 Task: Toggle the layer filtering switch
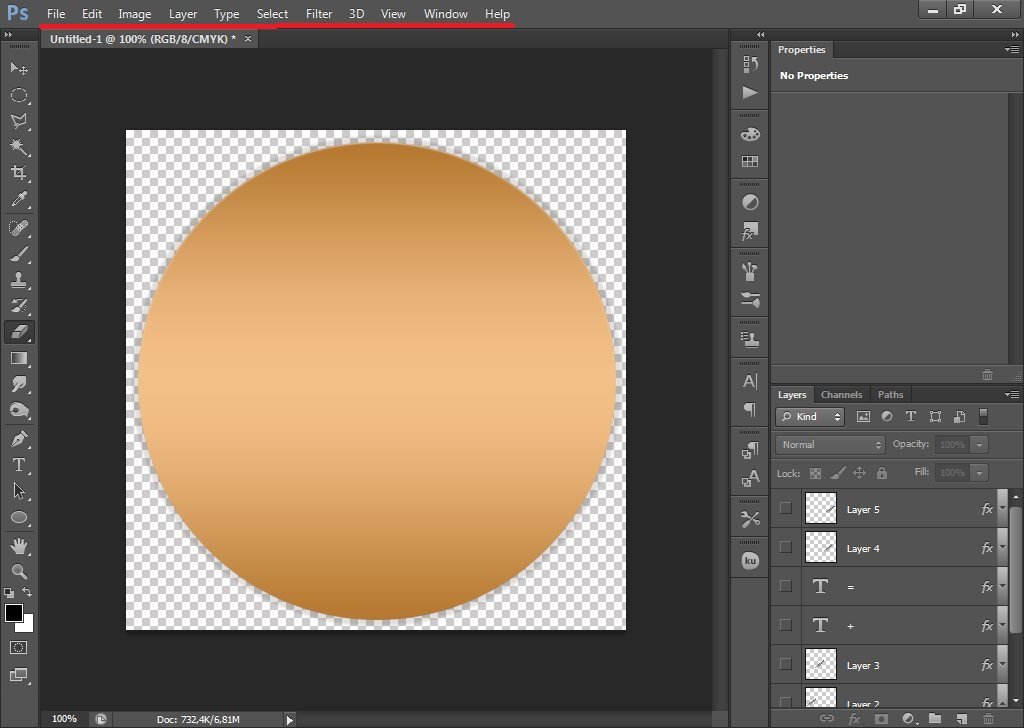click(x=984, y=417)
